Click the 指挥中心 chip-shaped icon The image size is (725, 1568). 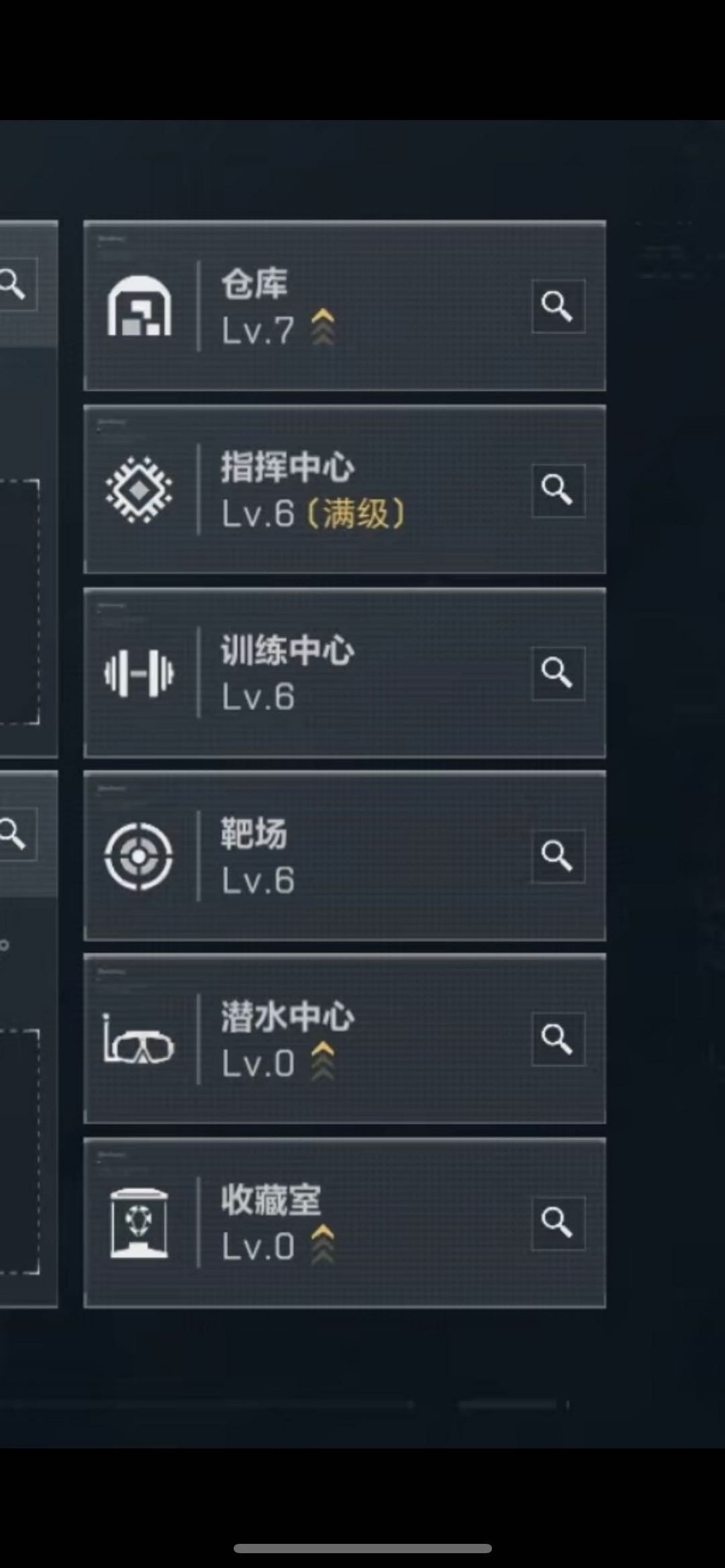pos(139,489)
